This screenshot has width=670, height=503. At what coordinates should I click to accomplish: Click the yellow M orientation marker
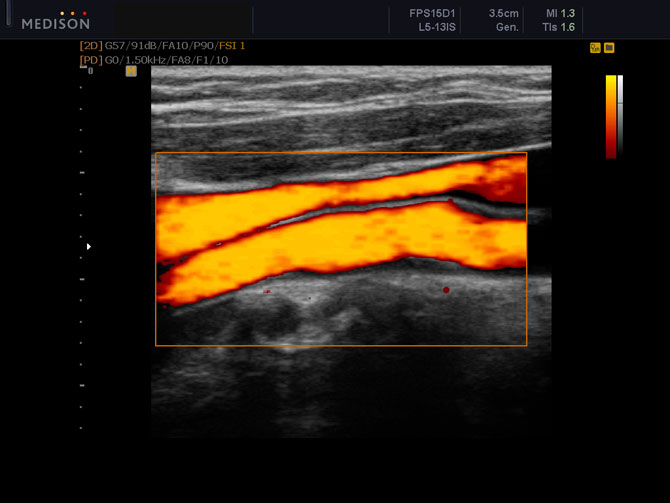pyautogui.click(x=131, y=71)
